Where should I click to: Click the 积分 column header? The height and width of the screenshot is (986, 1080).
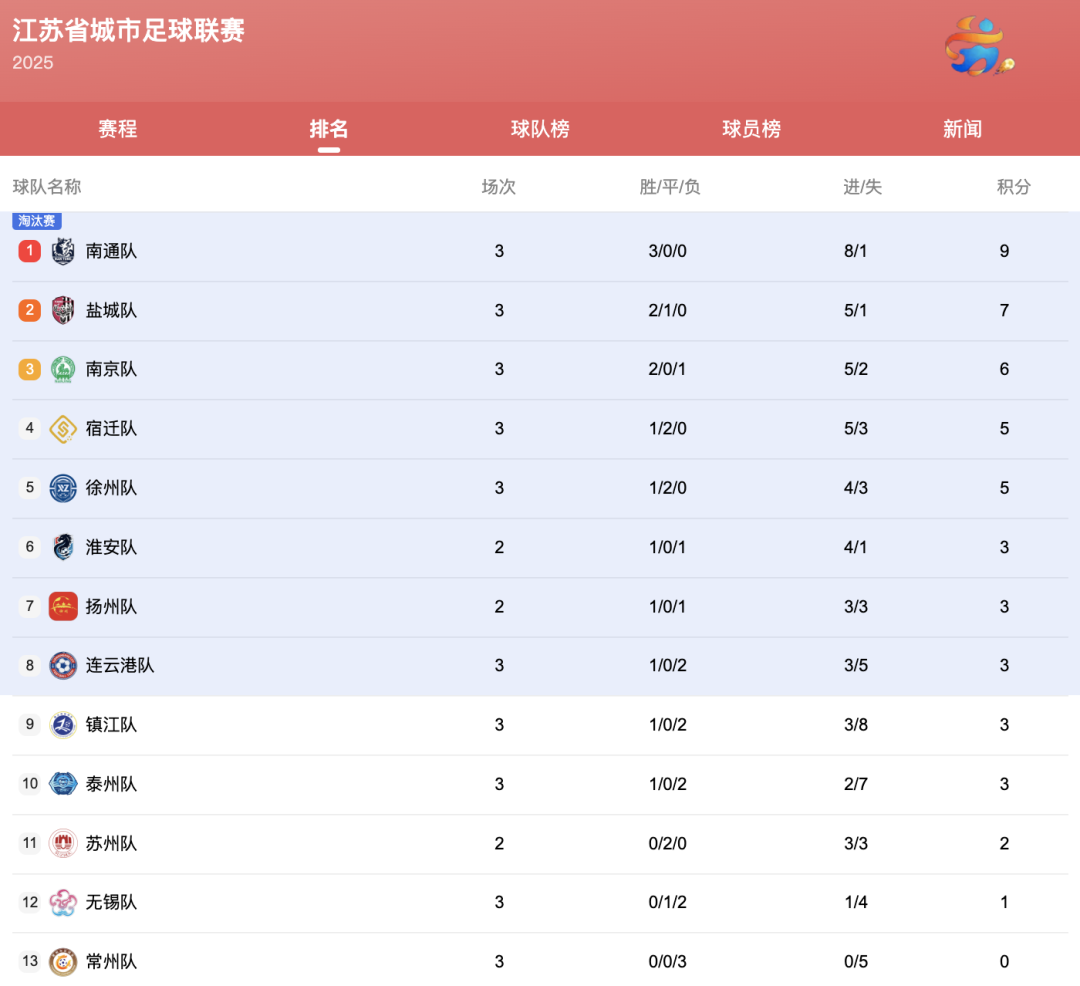coord(1013,187)
